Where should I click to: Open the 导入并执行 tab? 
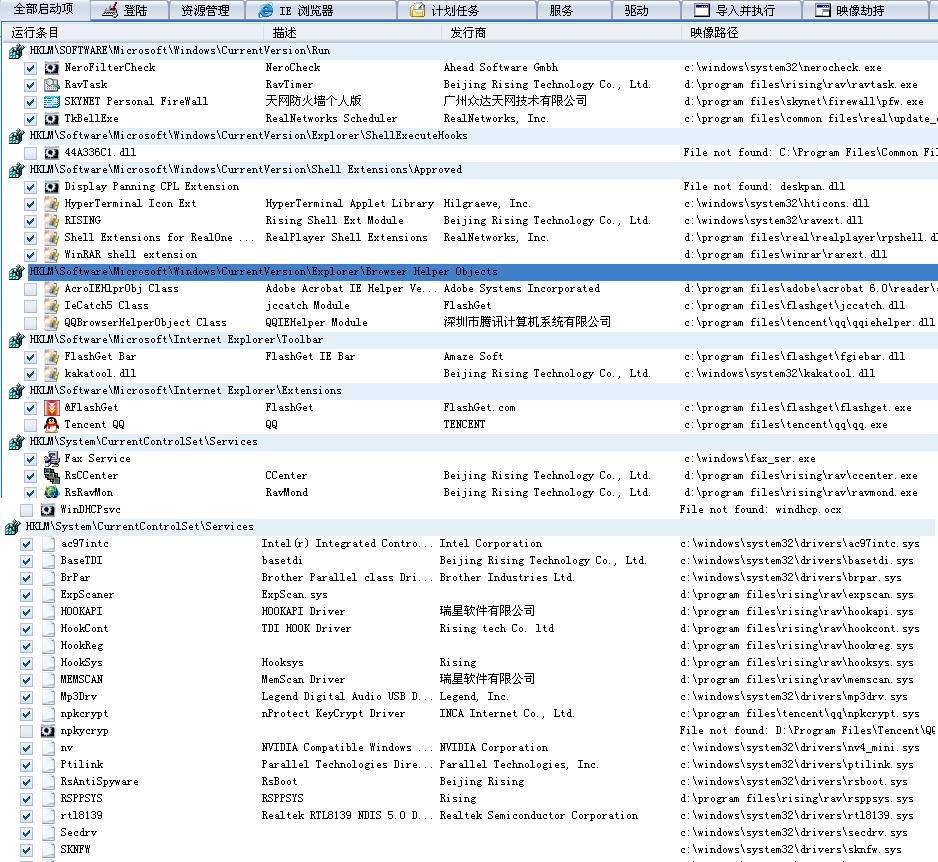(x=741, y=11)
